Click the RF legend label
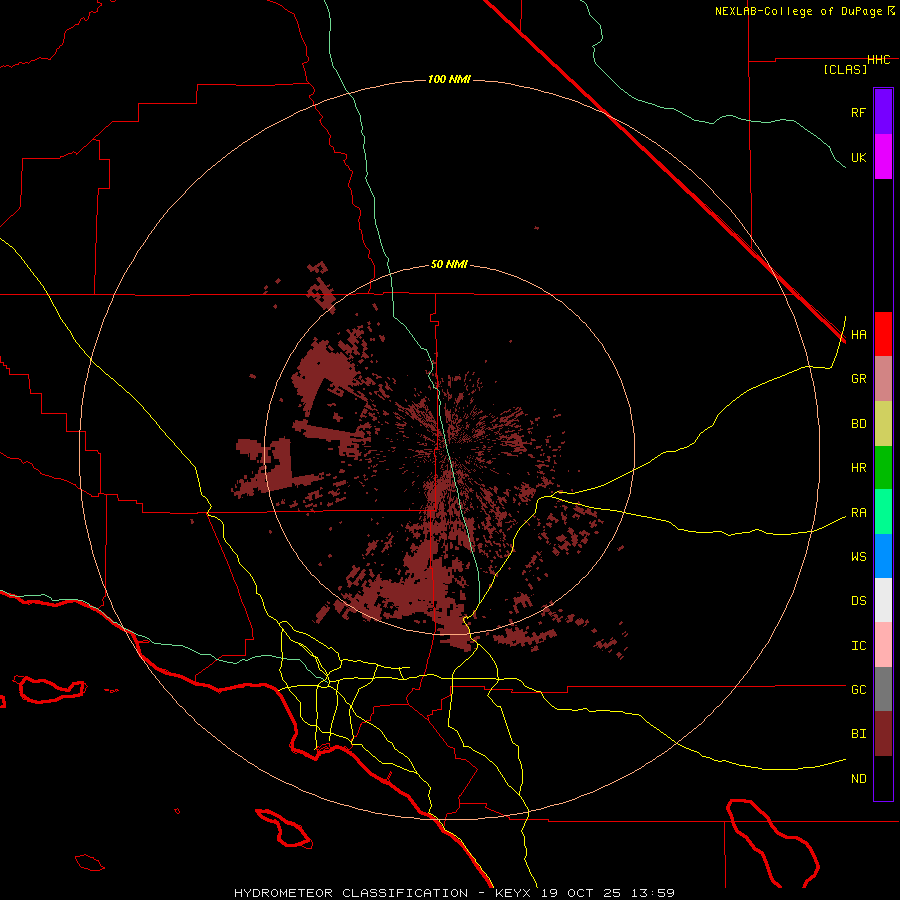Viewport: 900px width, 900px height. coord(858,112)
